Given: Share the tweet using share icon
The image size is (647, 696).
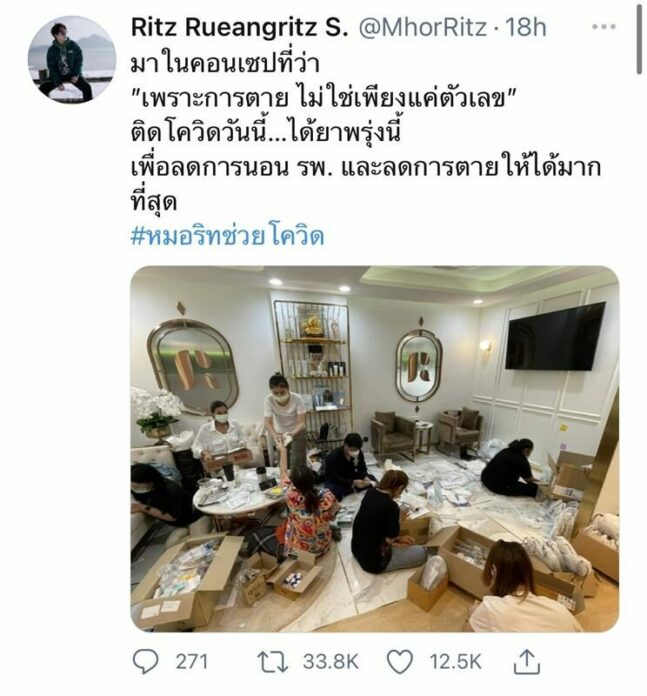Looking at the screenshot, I should point(527,661).
